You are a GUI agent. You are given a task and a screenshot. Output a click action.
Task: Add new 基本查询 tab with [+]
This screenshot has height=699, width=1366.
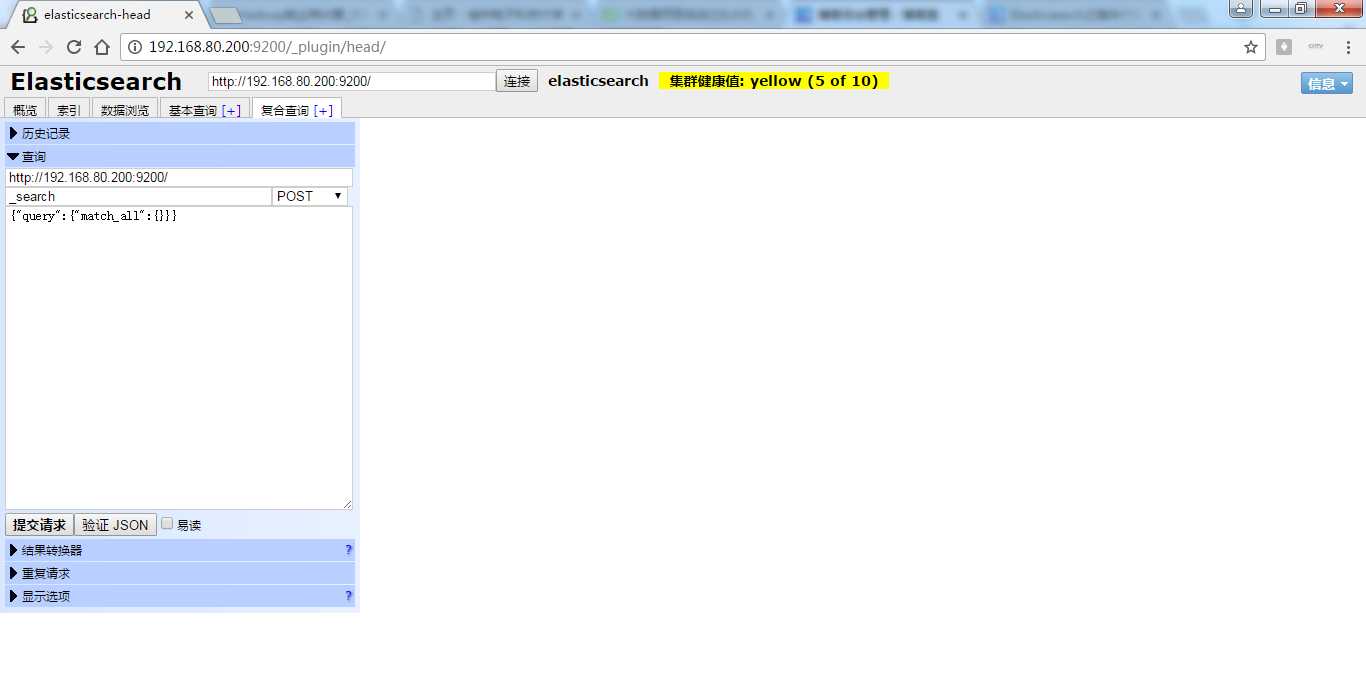[231, 110]
